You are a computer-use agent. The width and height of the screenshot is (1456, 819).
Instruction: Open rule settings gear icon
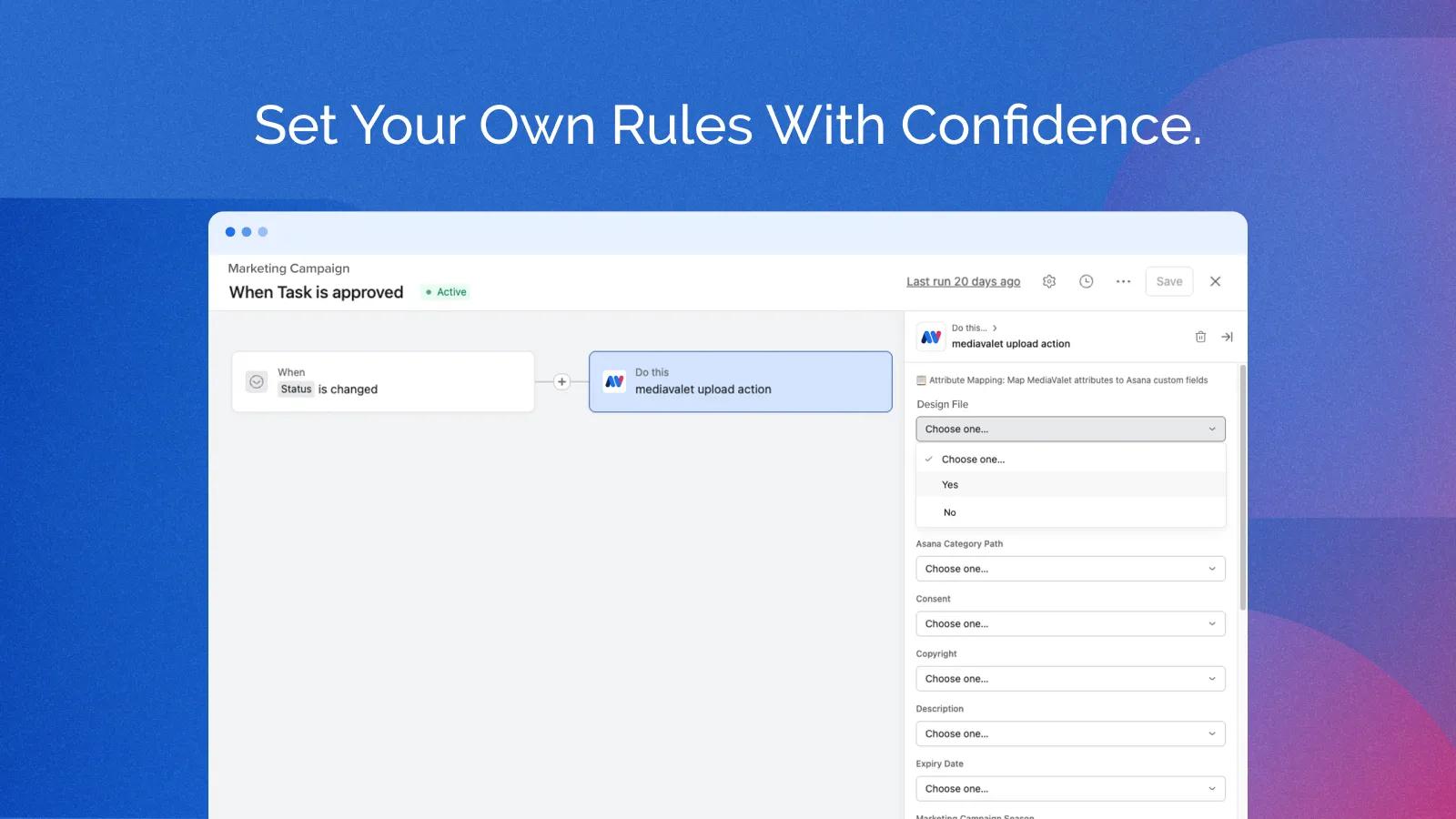pos(1049,282)
